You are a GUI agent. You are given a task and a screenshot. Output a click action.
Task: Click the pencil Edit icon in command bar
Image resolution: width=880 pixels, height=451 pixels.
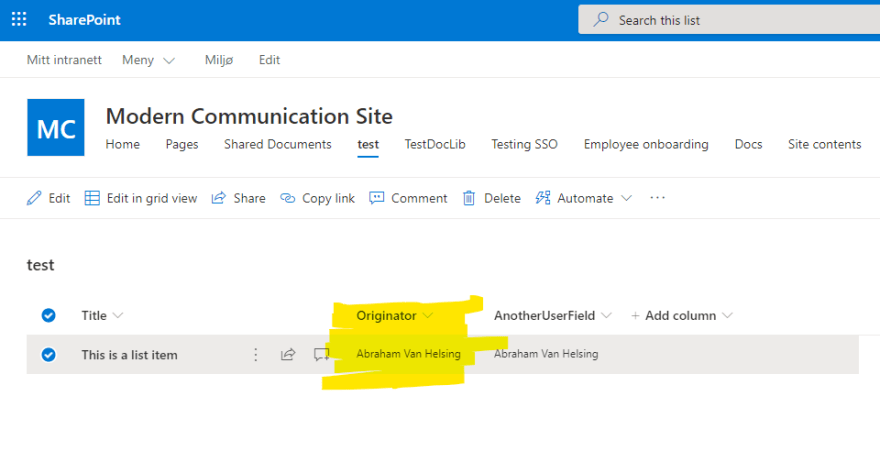[35, 198]
